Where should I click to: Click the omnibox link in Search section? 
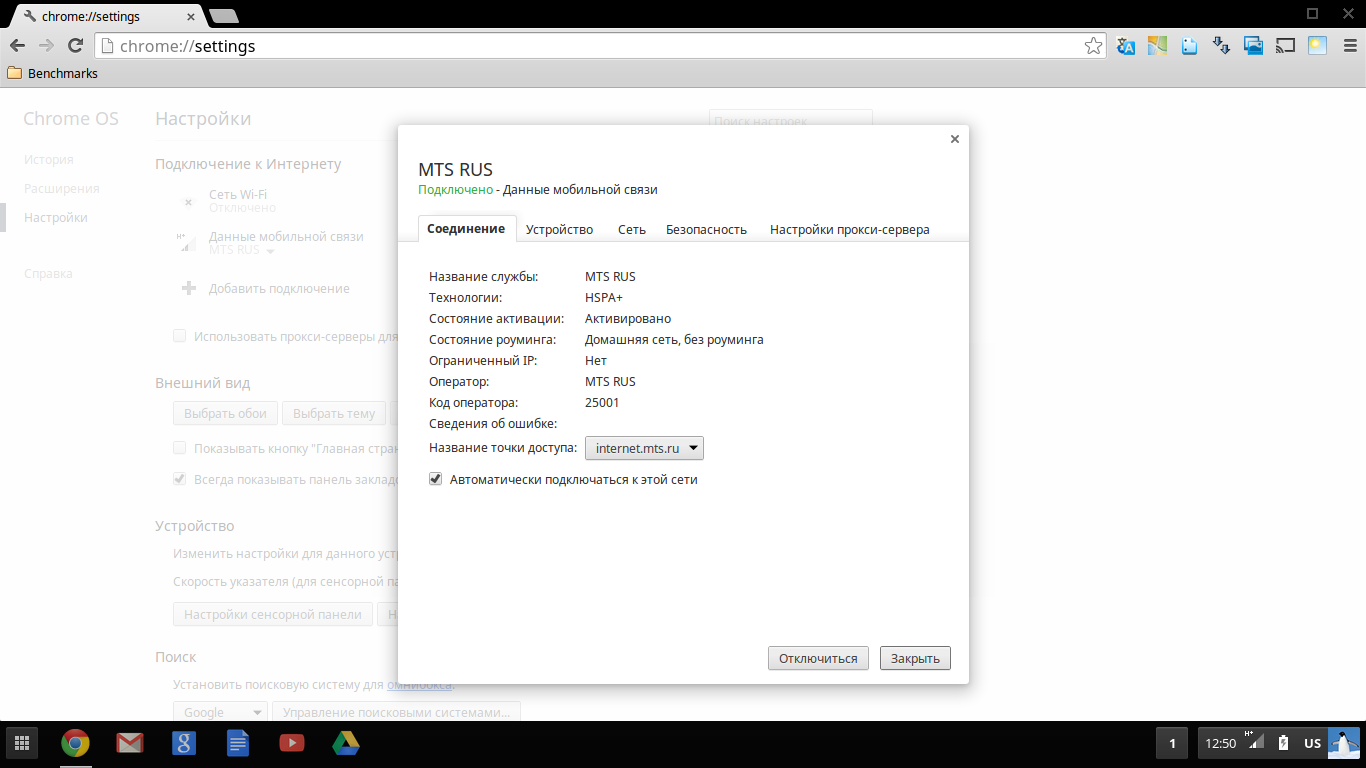click(420, 685)
